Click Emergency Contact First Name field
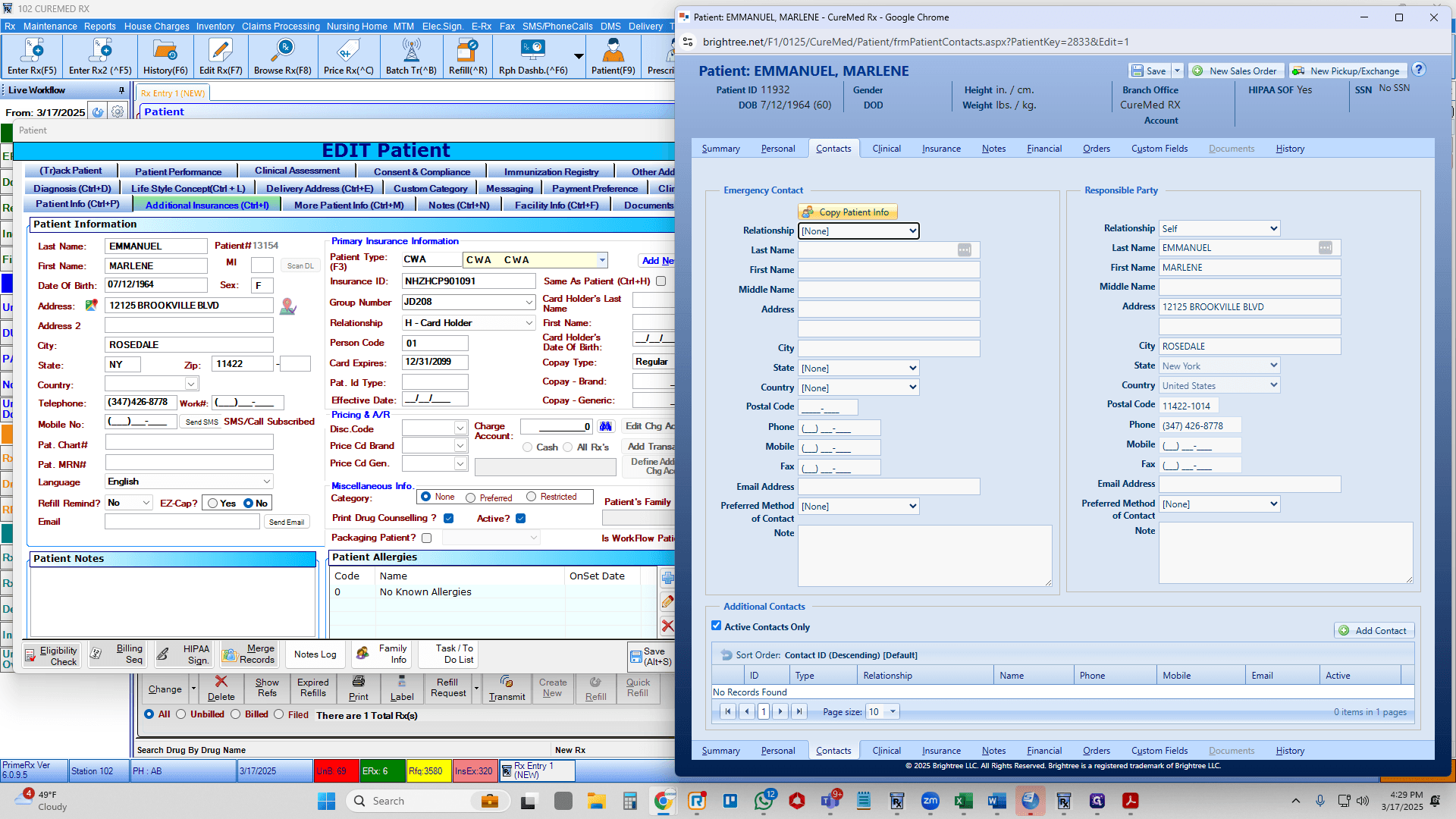This screenshot has height=819, width=1456. point(889,270)
